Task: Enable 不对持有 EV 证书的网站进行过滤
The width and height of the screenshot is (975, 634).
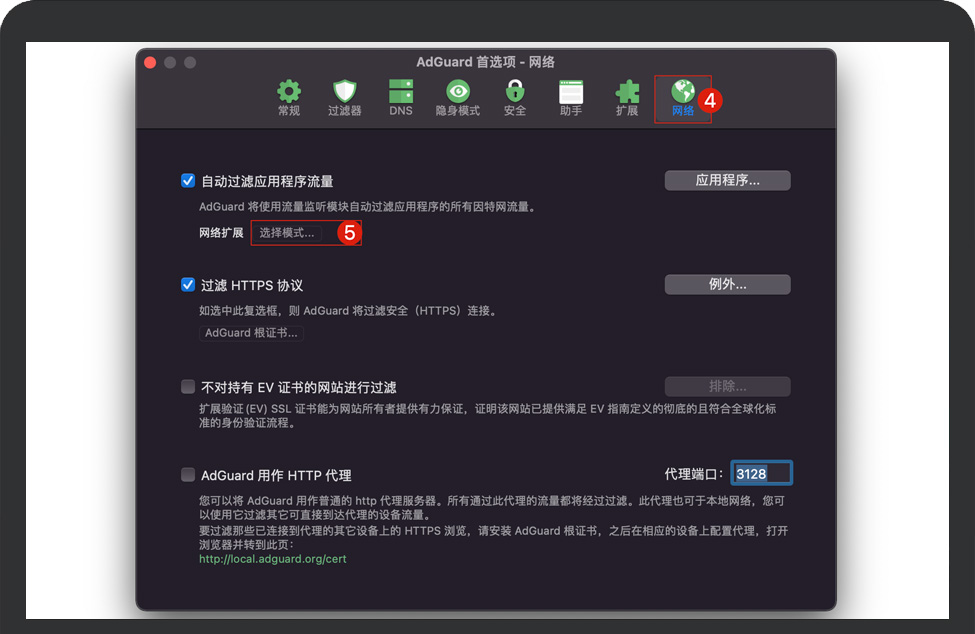Action: pyautogui.click(x=188, y=386)
